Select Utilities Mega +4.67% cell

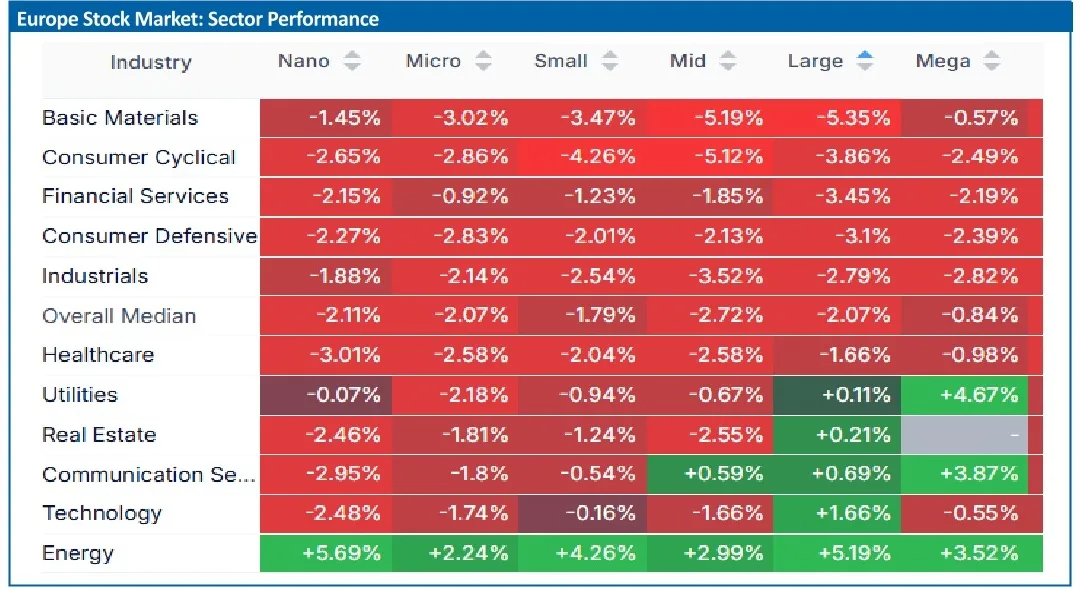[x=965, y=395]
